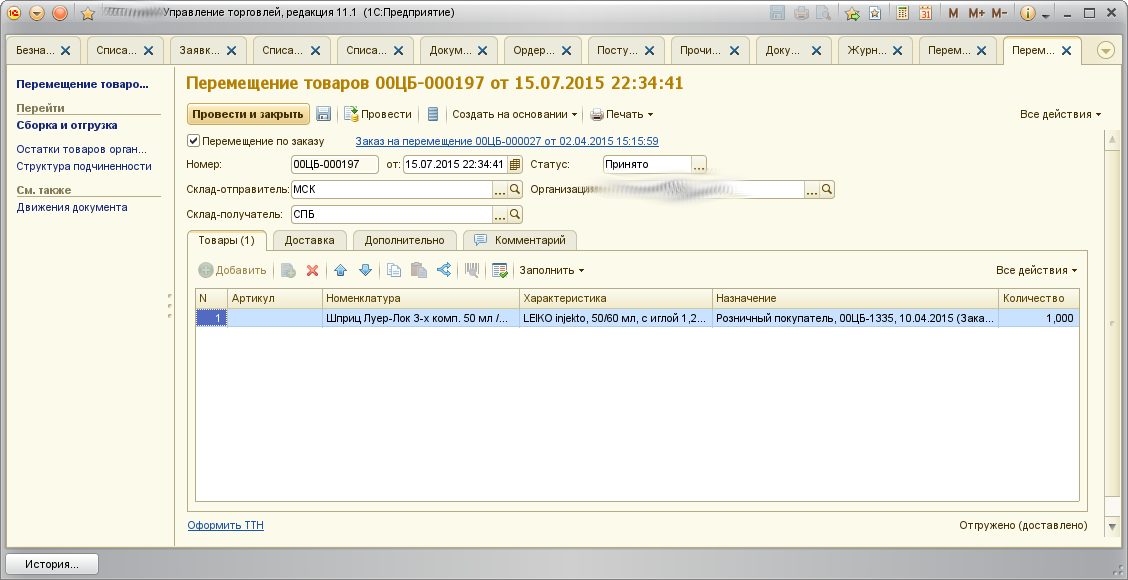Click the Склад-получатель input field
1128x580 pixels.
click(390, 214)
